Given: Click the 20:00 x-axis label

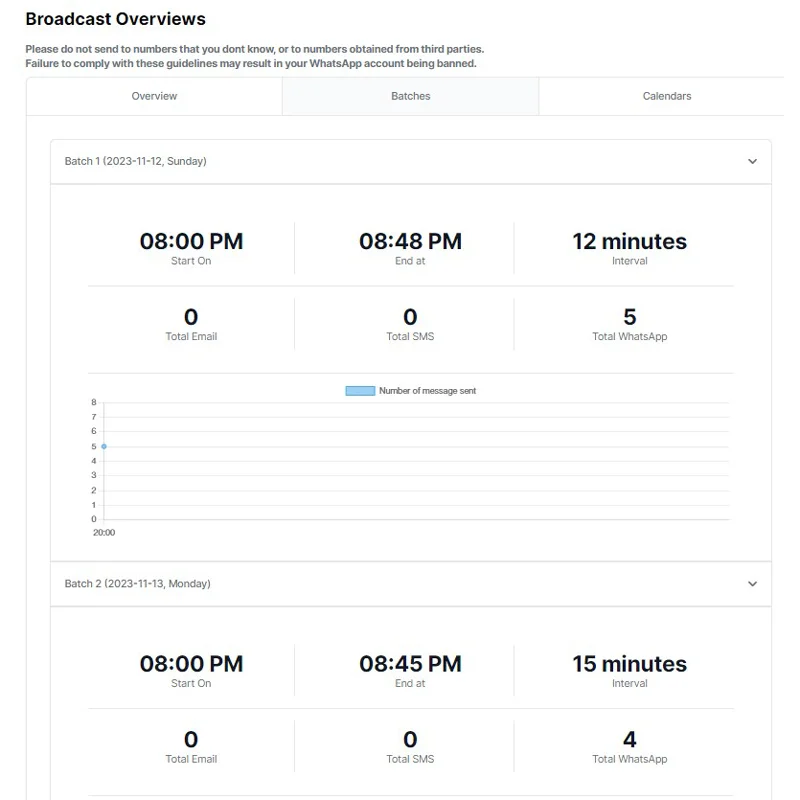Looking at the screenshot, I should tap(104, 532).
